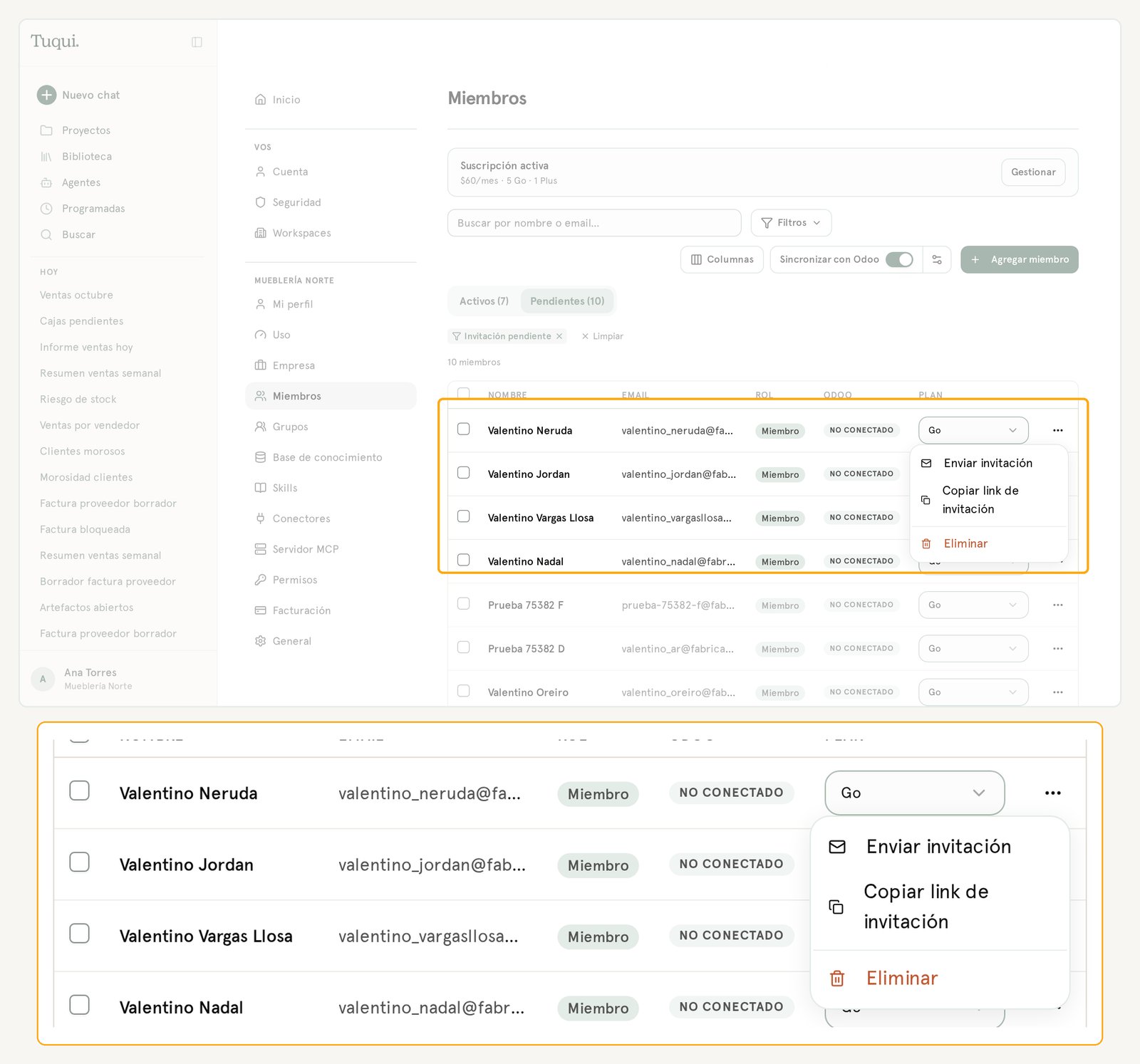Image resolution: width=1140 pixels, height=1064 pixels.
Task: Open Uso gauge icon
Action: [261, 335]
